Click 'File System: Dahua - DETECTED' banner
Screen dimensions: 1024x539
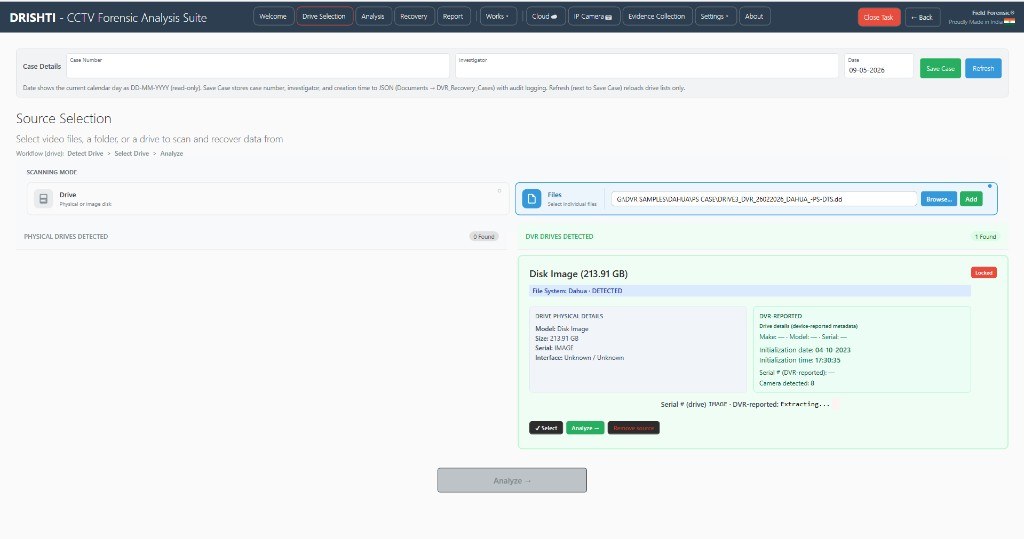(750, 291)
